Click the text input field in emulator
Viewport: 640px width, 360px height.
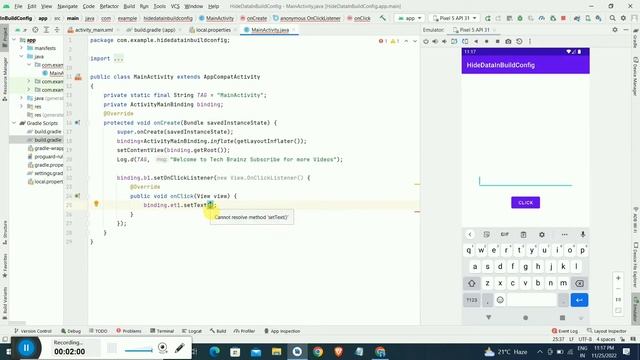(x=526, y=180)
